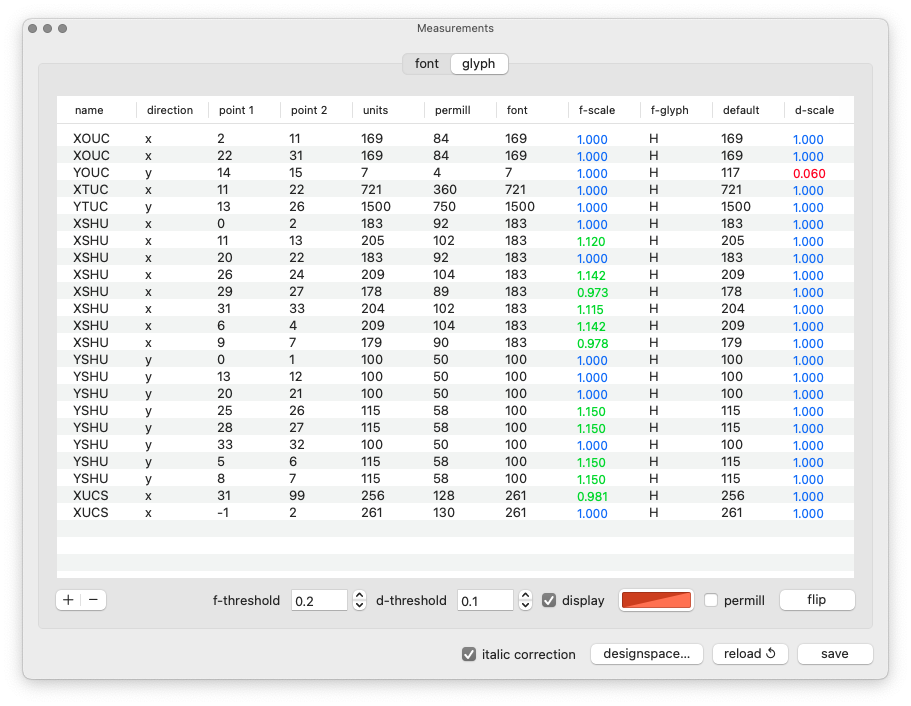Sort by the name column header
Viewport: 911px width, 706px height.
pos(89,110)
